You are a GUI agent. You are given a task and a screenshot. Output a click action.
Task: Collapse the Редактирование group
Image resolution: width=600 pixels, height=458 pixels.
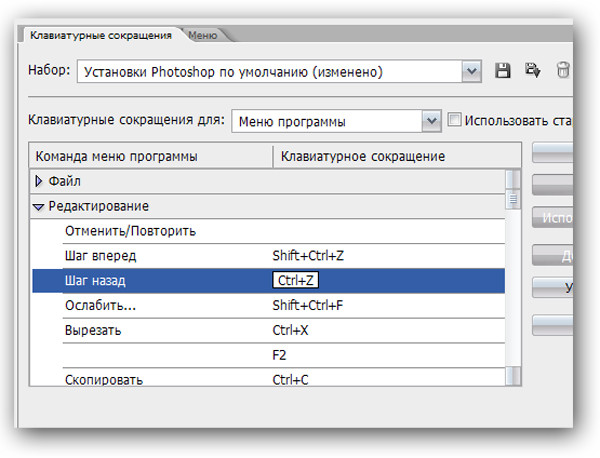click(38, 207)
